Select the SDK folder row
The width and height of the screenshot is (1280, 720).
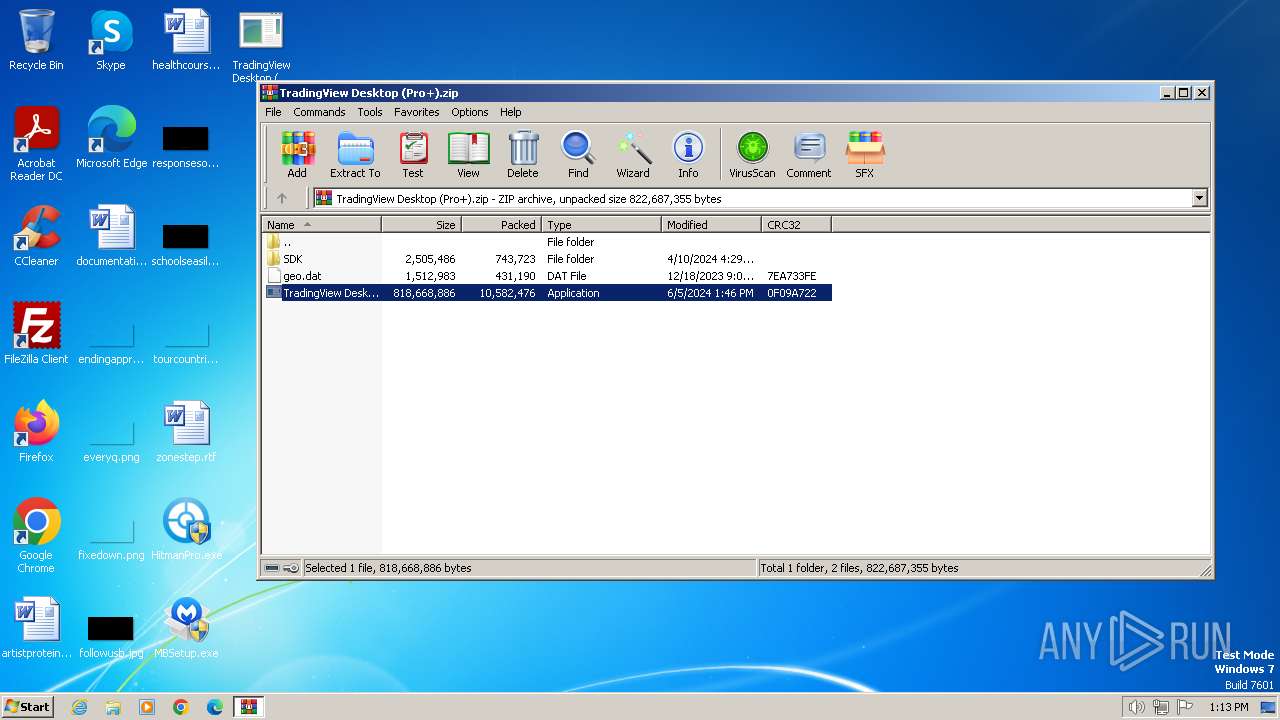[x=547, y=259]
